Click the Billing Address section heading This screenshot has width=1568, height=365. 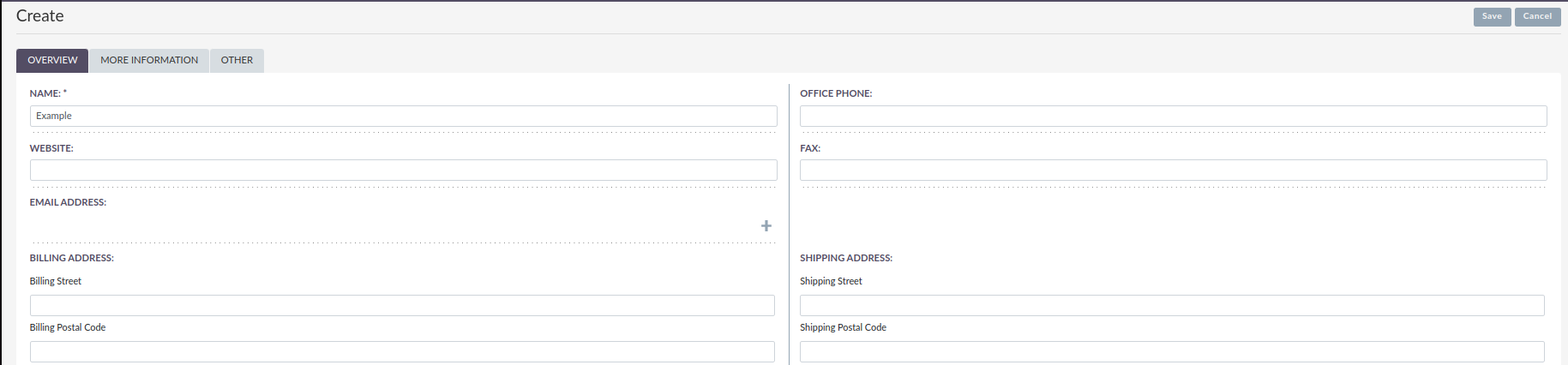pos(71,258)
